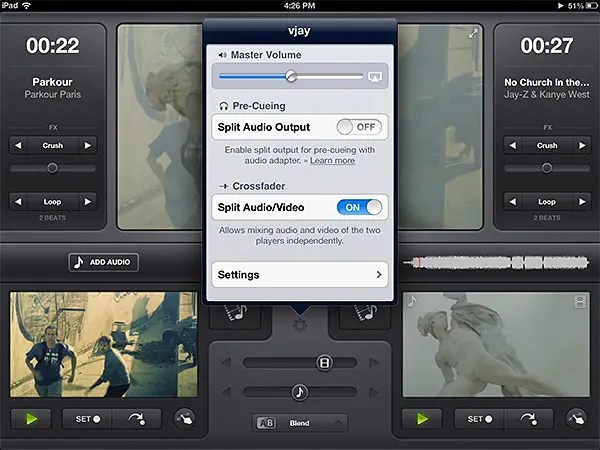Select the Parkour track title
This screenshot has height=450, width=600.
click(x=52, y=82)
